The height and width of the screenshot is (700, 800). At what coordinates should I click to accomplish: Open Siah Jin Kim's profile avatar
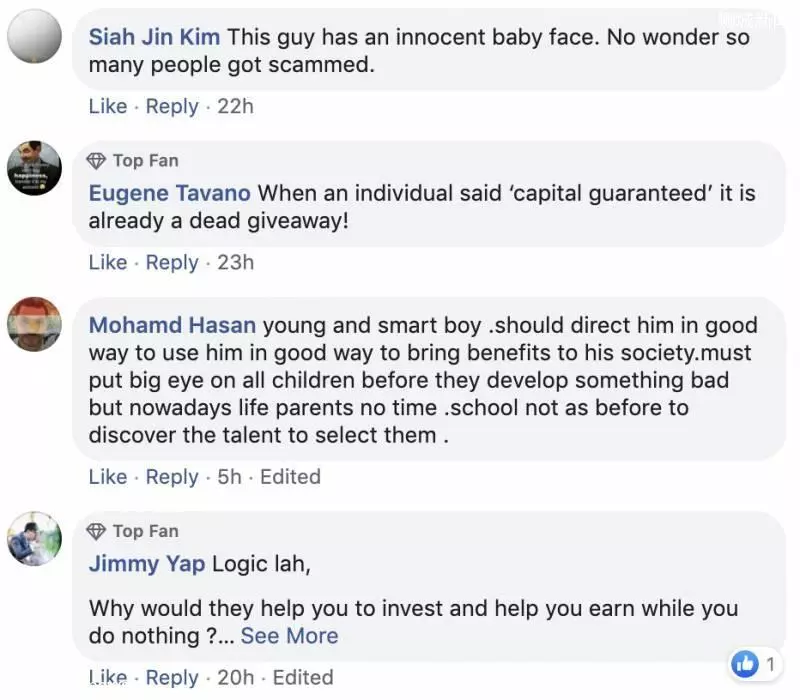pyautogui.click(x=34, y=36)
